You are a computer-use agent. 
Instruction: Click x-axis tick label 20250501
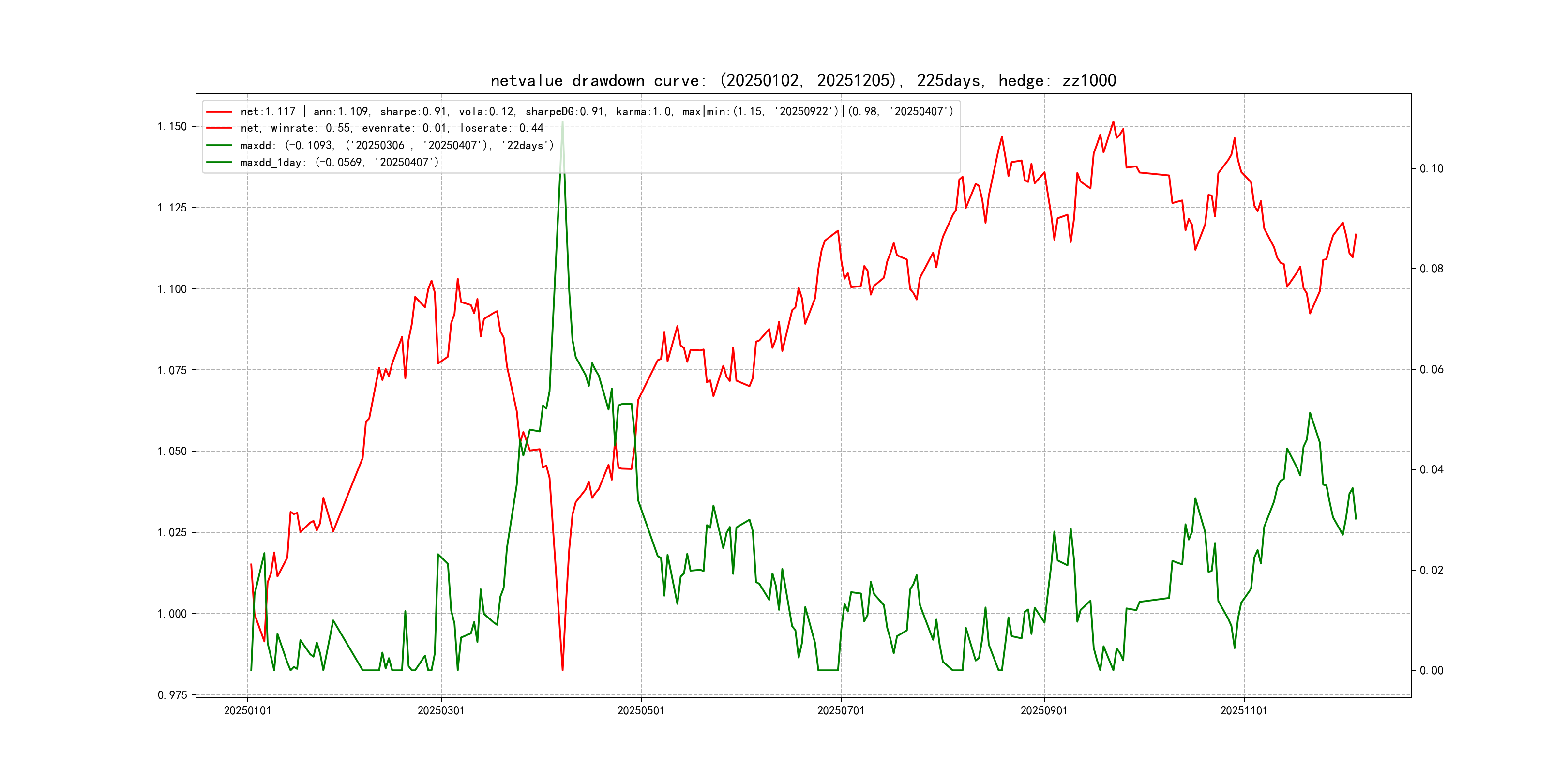640,710
